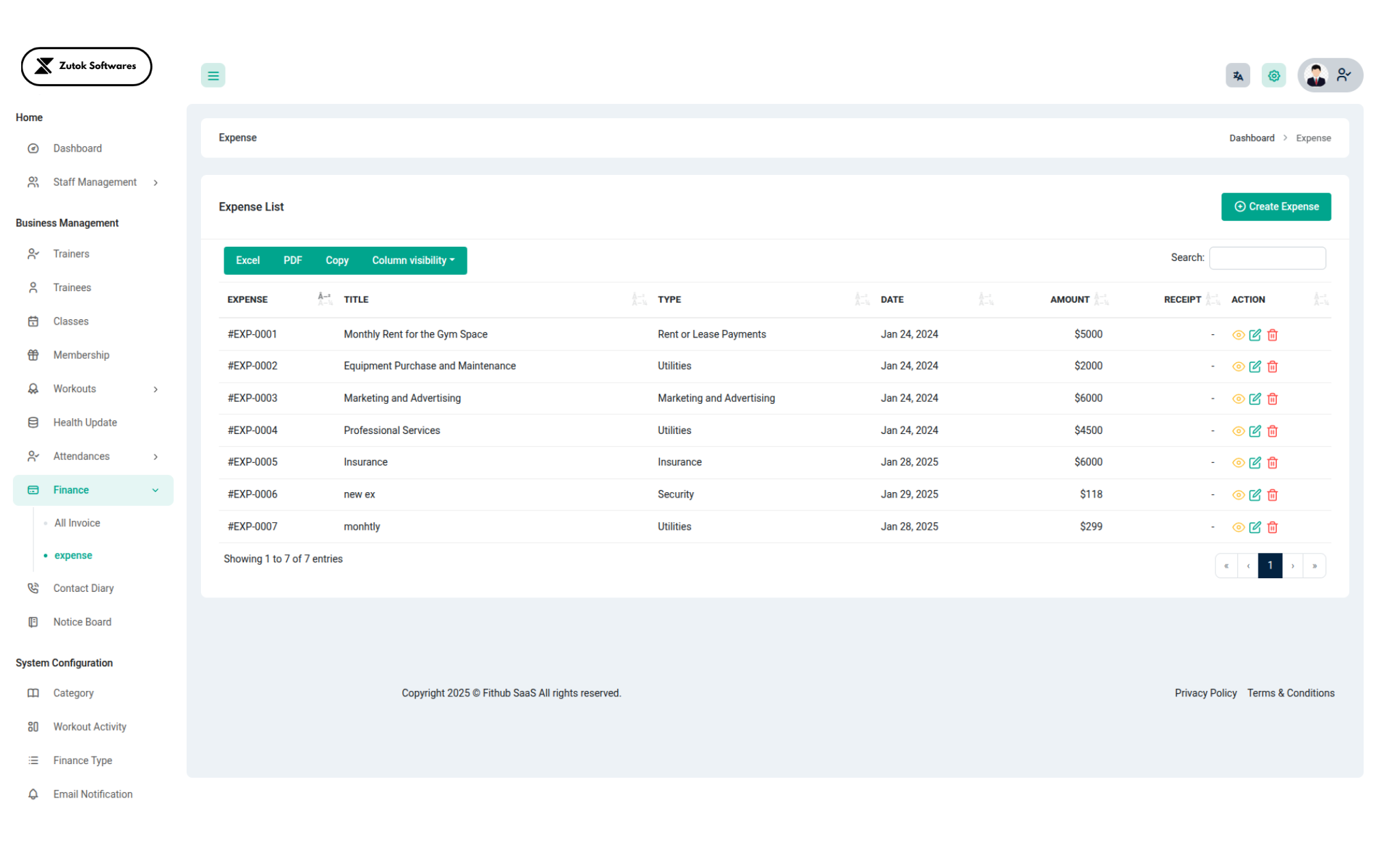Edit the Insurance expense #EXP-0005
This screenshot has width=1378, height=868.
pos(1255,463)
